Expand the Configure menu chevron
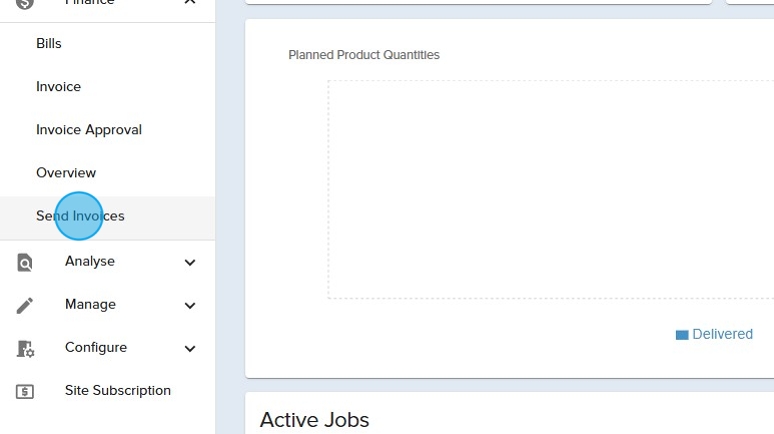 coord(190,349)
